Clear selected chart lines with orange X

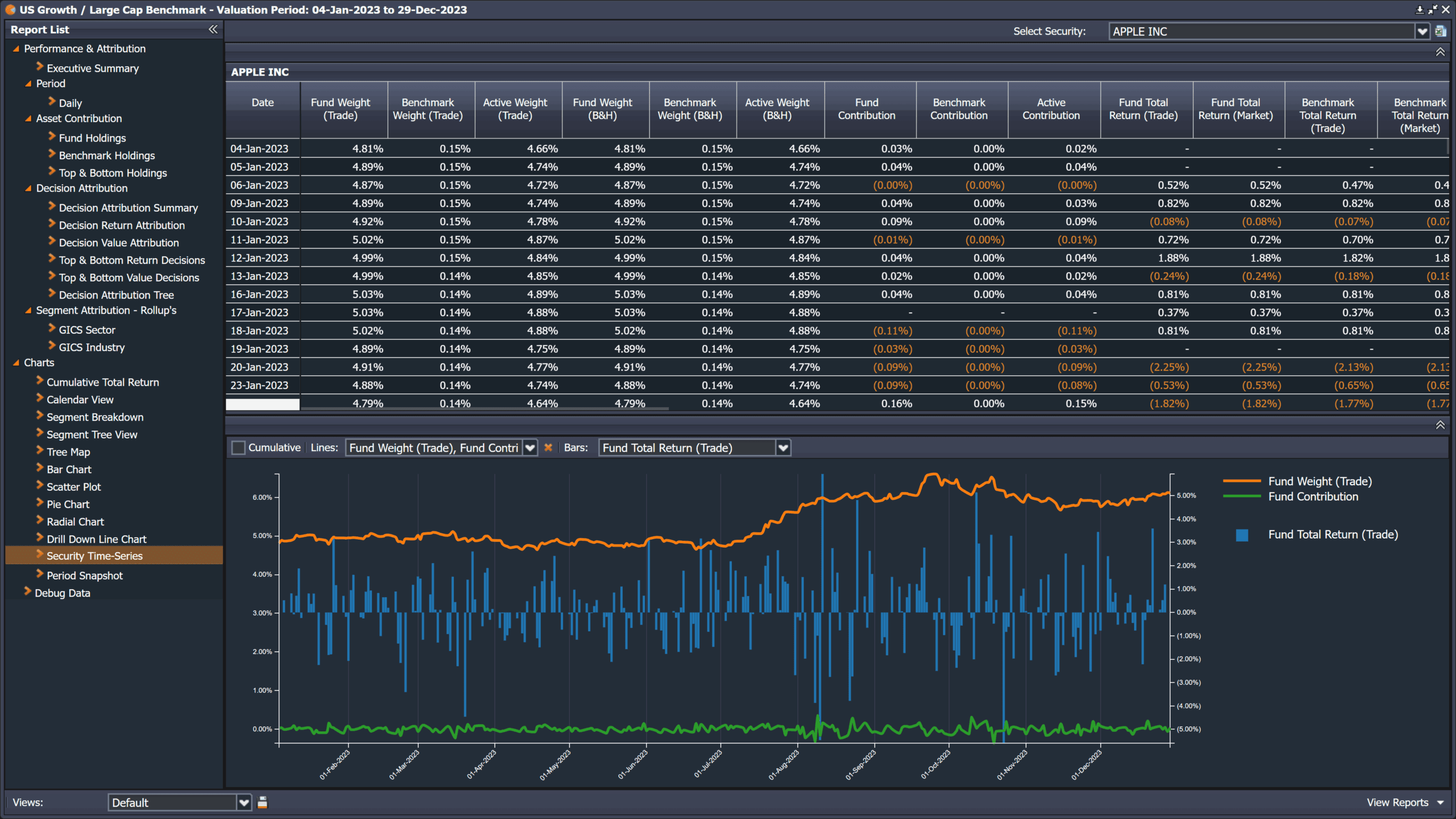(548, 448)
